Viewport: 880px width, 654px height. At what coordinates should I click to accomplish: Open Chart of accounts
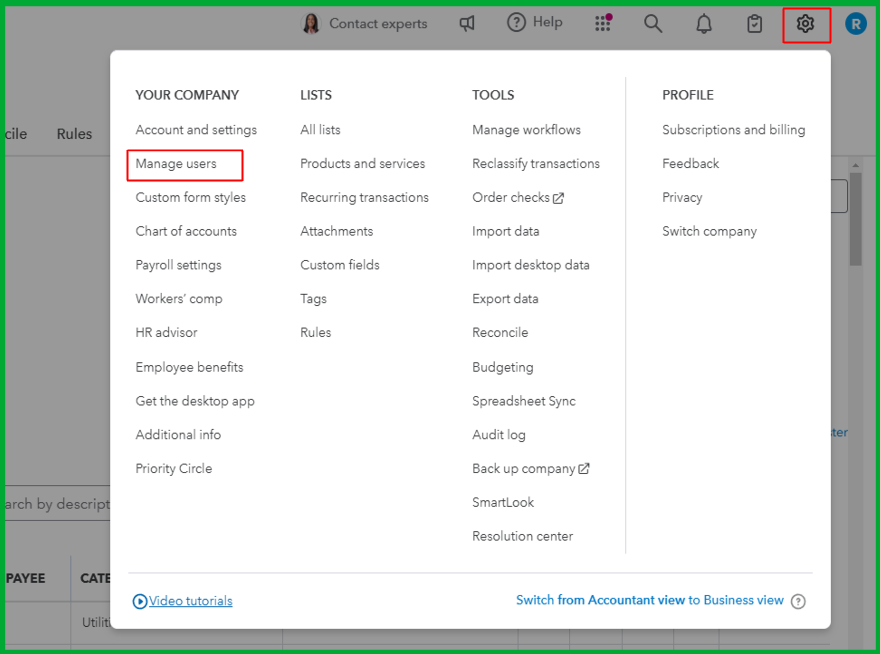click(x=186, y=231)
